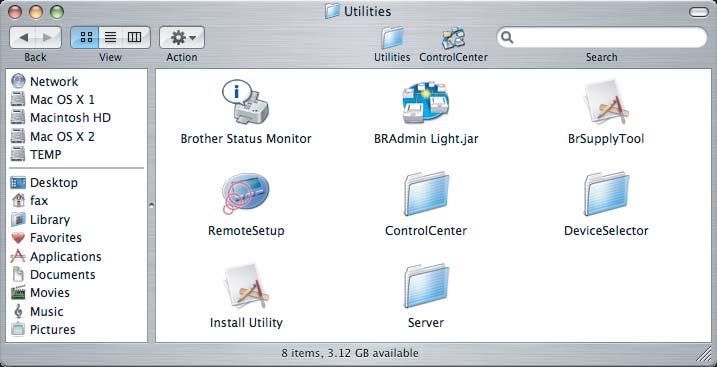Launch the Install Utility icon

pyautogui.click(x=246, y=286)
